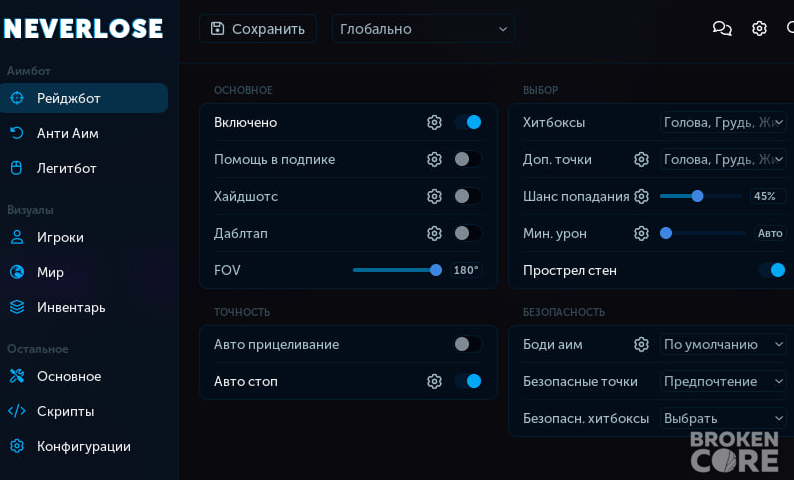The width and height of the screenshot is (794, 480).
Task: Open the Основное sidebar item
Action: click(84, 376)
